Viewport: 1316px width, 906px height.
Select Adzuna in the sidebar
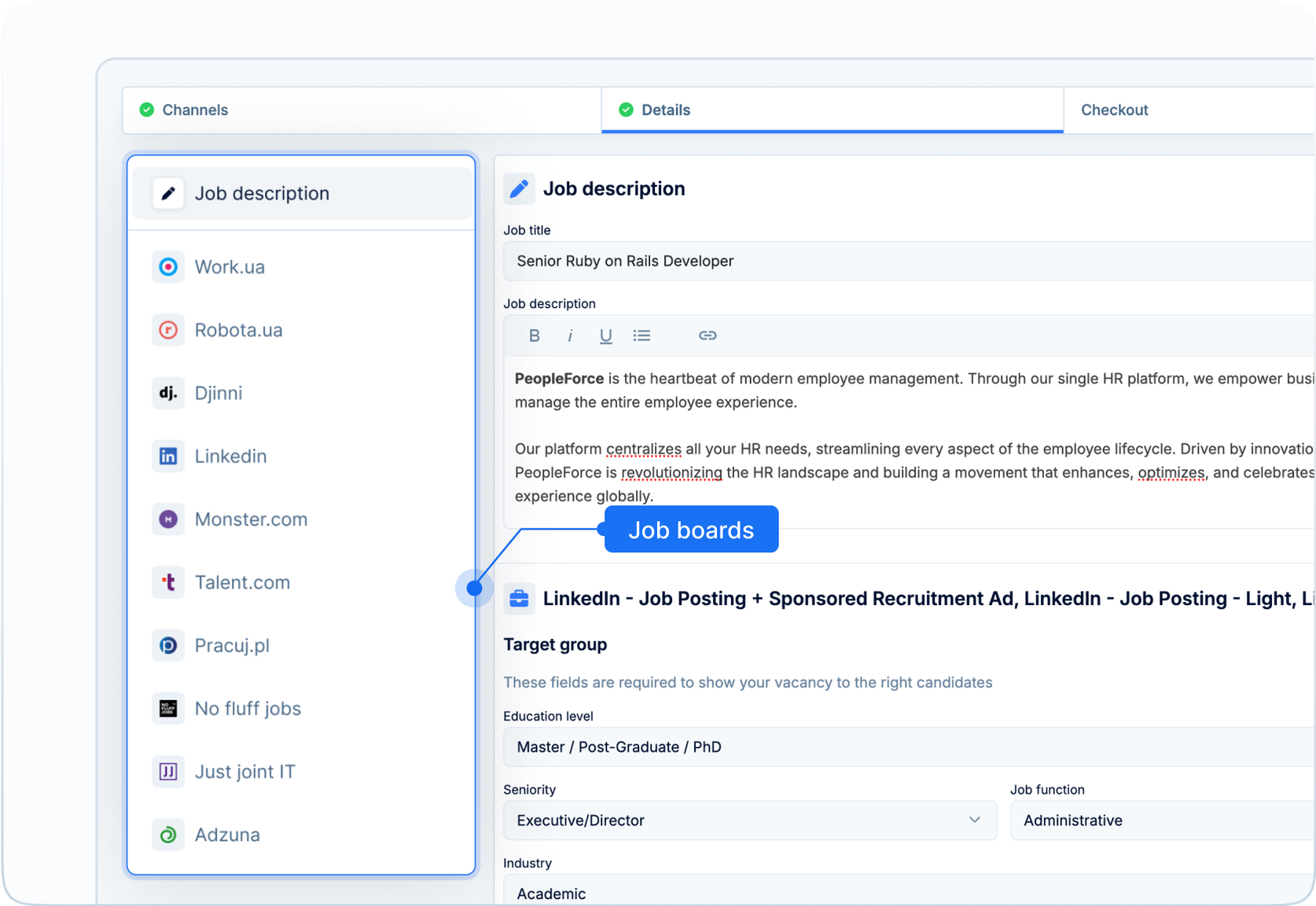point(301,834)
